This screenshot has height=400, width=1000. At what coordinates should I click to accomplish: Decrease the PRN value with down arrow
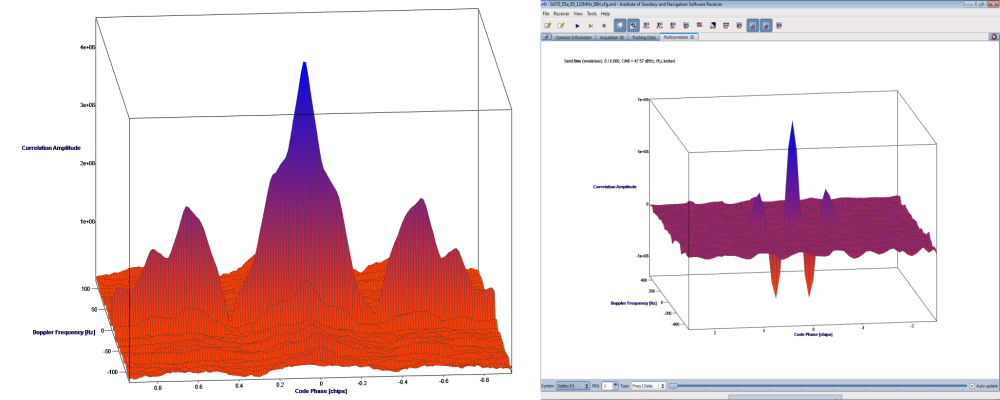pos(615,388)
